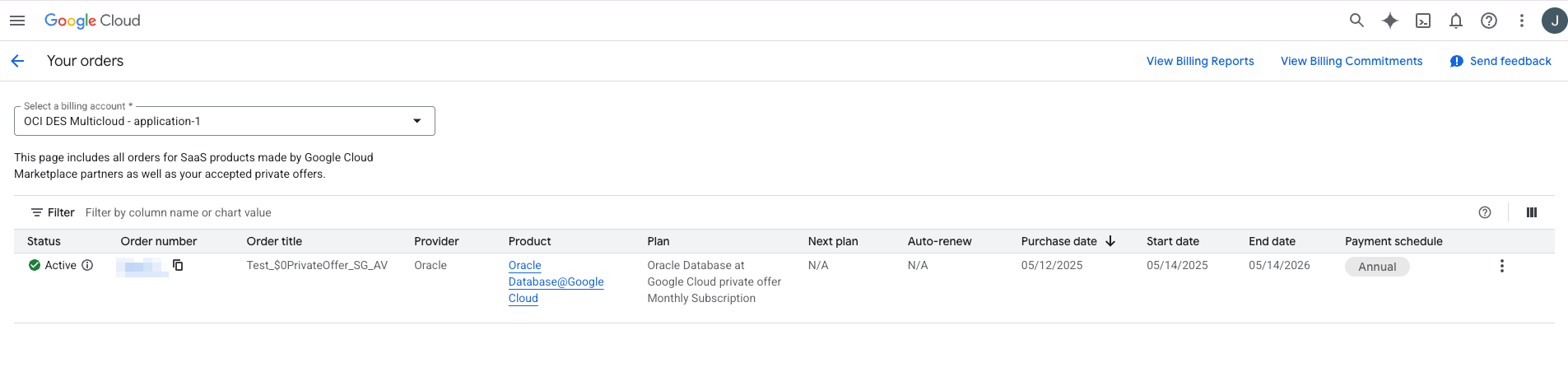Expand the billing account dropdown
The height and width of the screenshot is (386, 1568).
(x=416, y=121)
